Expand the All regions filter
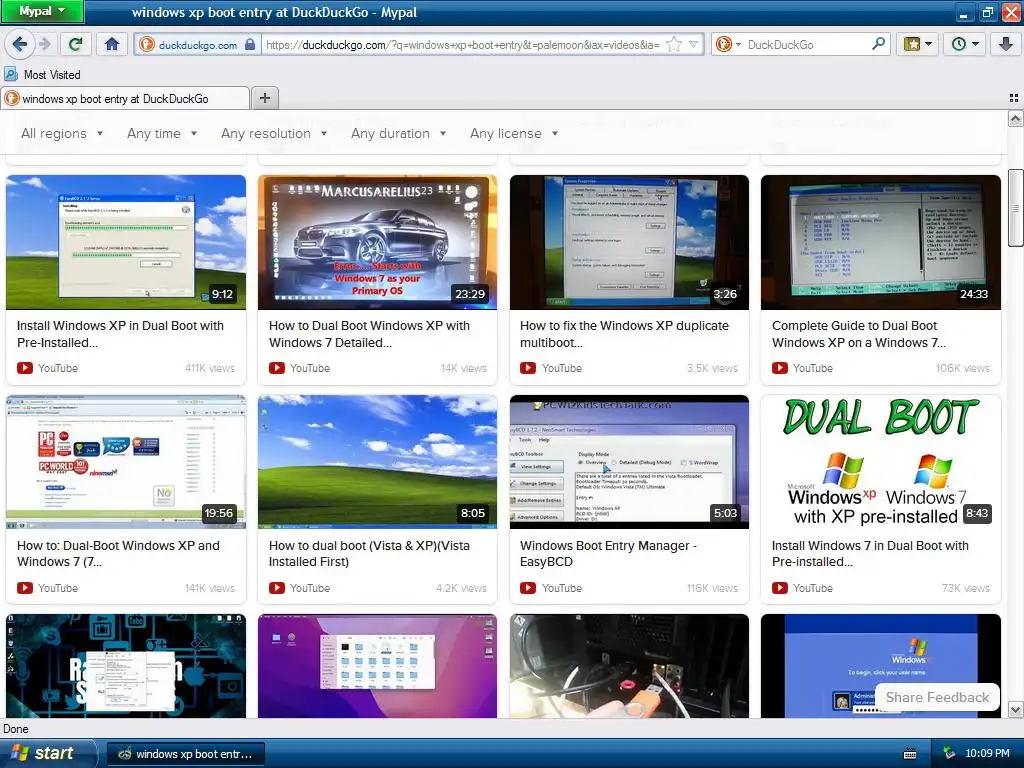1024x768 pixels. (x=62, y=133)
